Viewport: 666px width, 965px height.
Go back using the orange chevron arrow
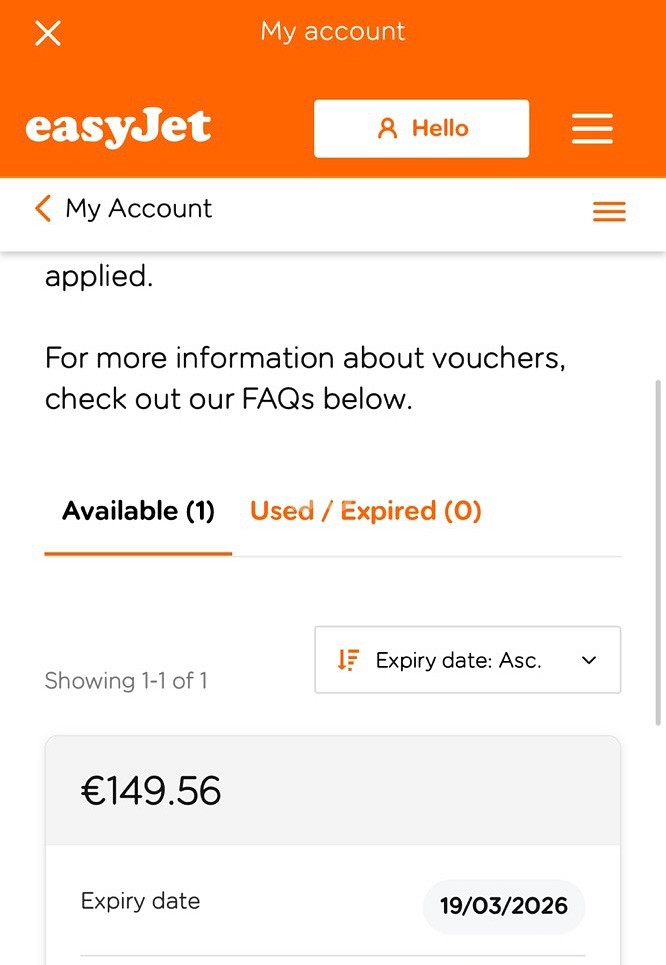point(43,208)
